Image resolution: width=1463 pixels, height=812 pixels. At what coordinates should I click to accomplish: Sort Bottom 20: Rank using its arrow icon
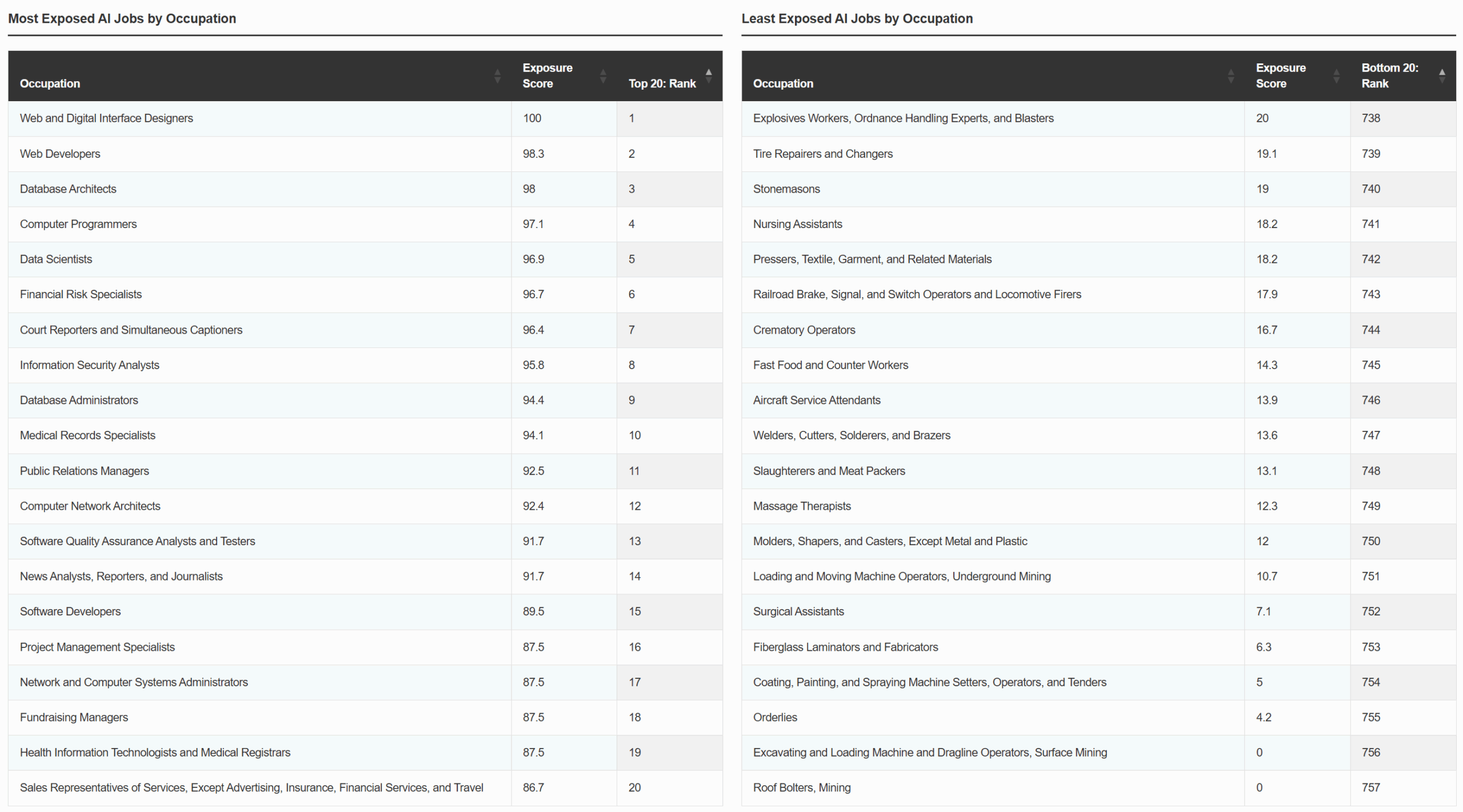(1442, 75)
